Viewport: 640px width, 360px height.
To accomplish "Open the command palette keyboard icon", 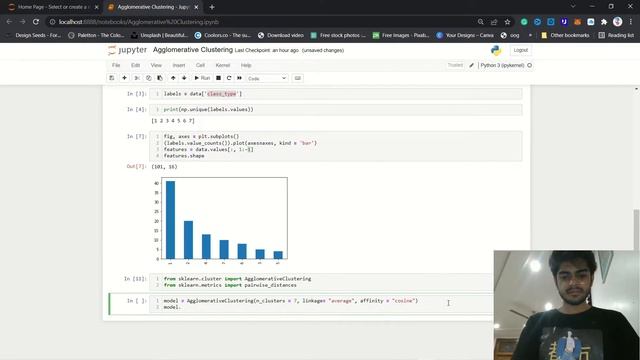I will coord(298,78).
